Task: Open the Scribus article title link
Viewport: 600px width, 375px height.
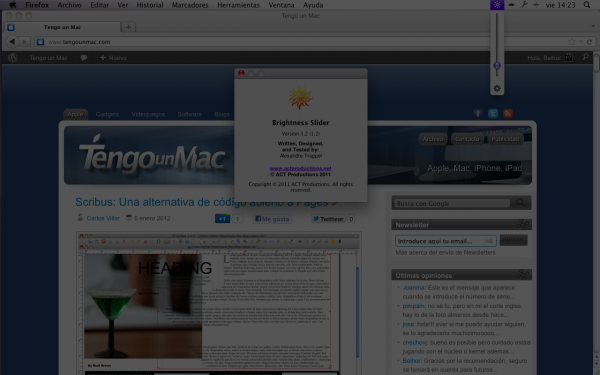Action: coord(201,202)
